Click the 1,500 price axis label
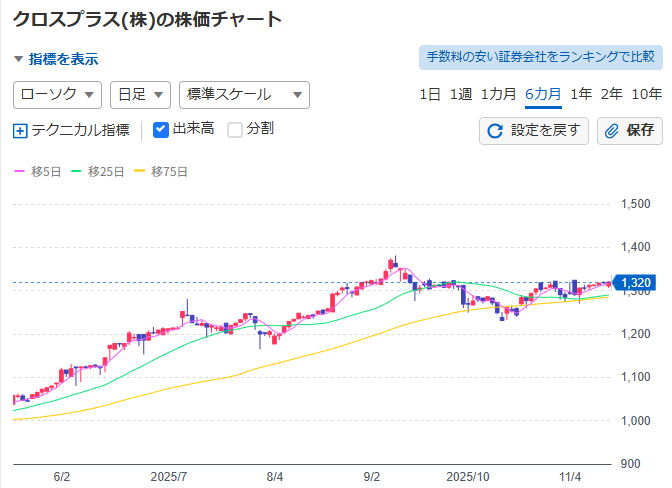The image size is (672, 488). 636,204
